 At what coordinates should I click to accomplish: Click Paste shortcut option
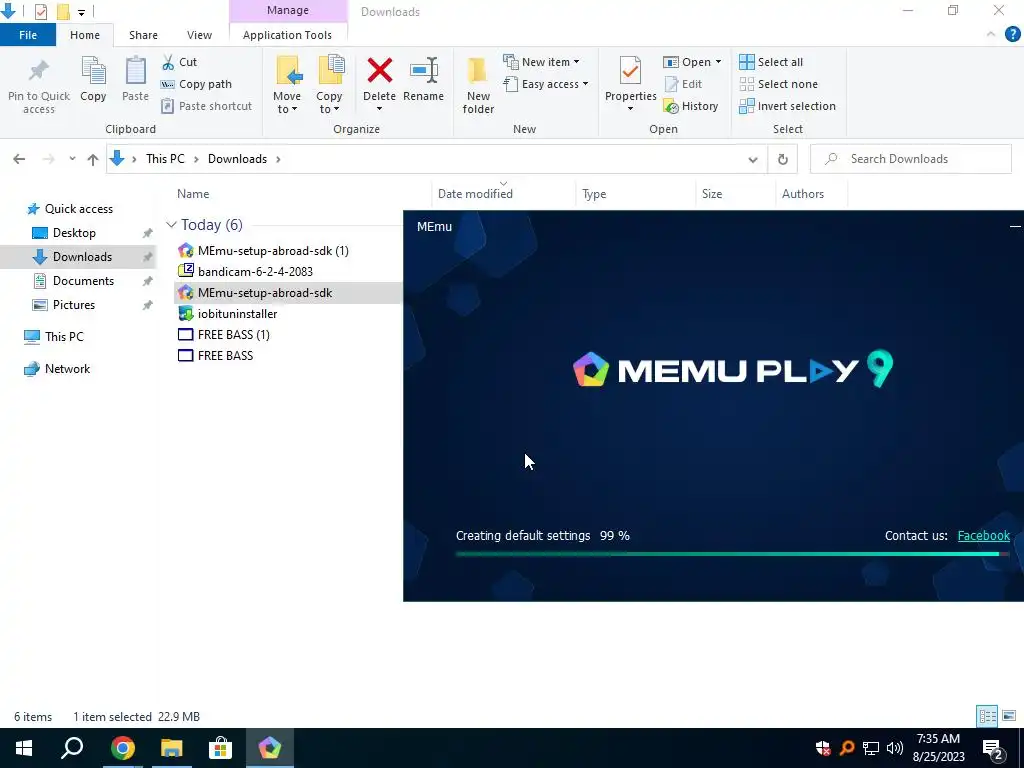pyautogui.click(x=206, y=106)
